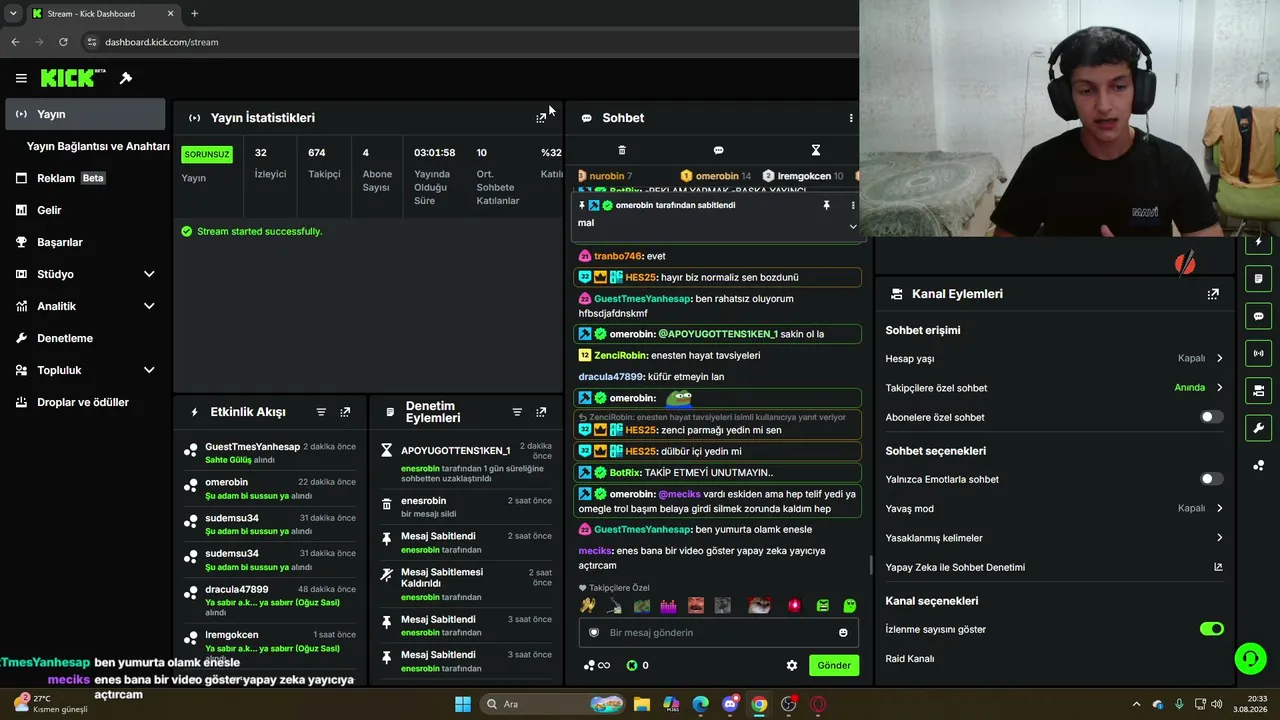
Task: Click the taskbar Ara search box
Action: (x=553, y=704)
